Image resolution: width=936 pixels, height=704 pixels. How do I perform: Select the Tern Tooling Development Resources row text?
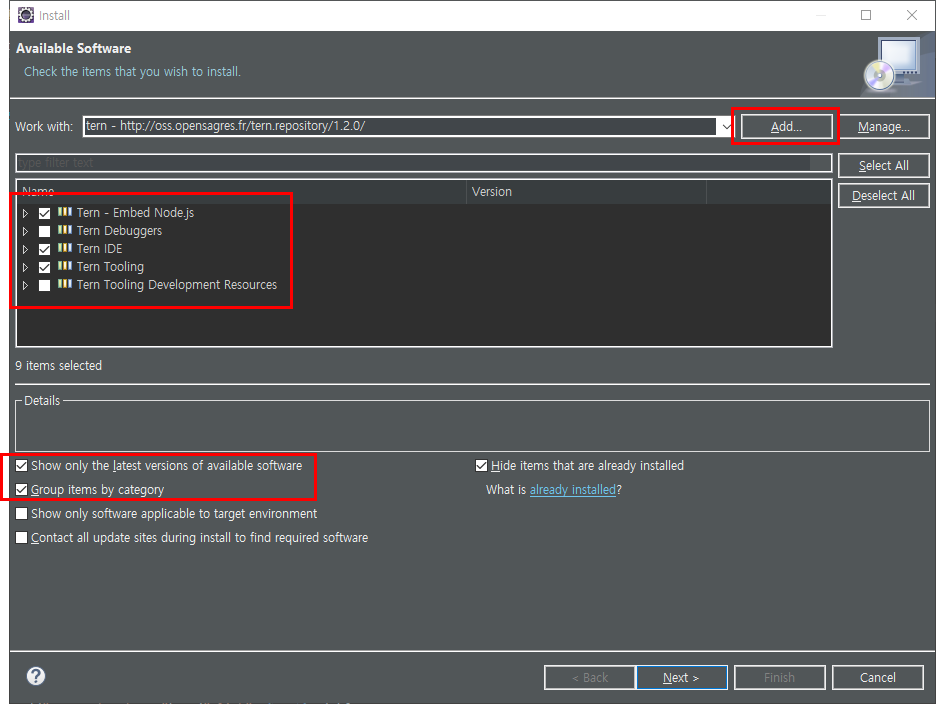tap(177, 285)
